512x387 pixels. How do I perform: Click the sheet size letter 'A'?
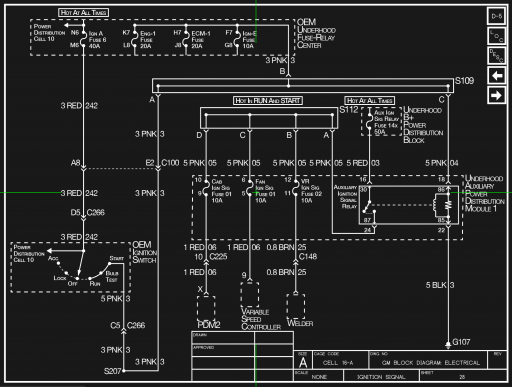pyautogui.click(x=303, y=362)
